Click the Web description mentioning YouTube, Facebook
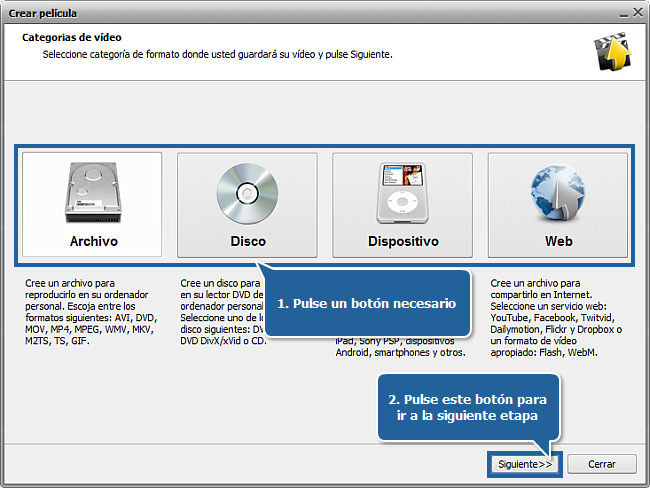Viewport: 650px width, 488px height. pyautogui.click(x=556, y=318)
